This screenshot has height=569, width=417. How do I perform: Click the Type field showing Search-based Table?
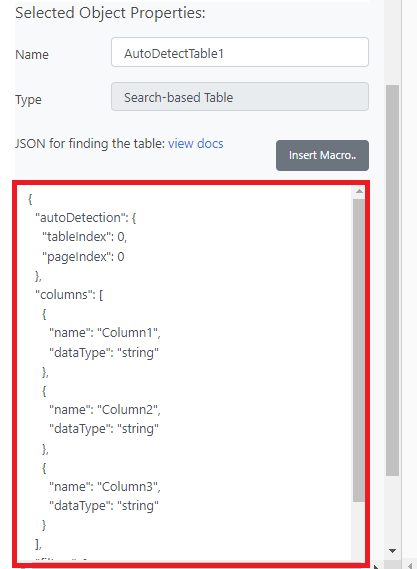pos(240,97)
